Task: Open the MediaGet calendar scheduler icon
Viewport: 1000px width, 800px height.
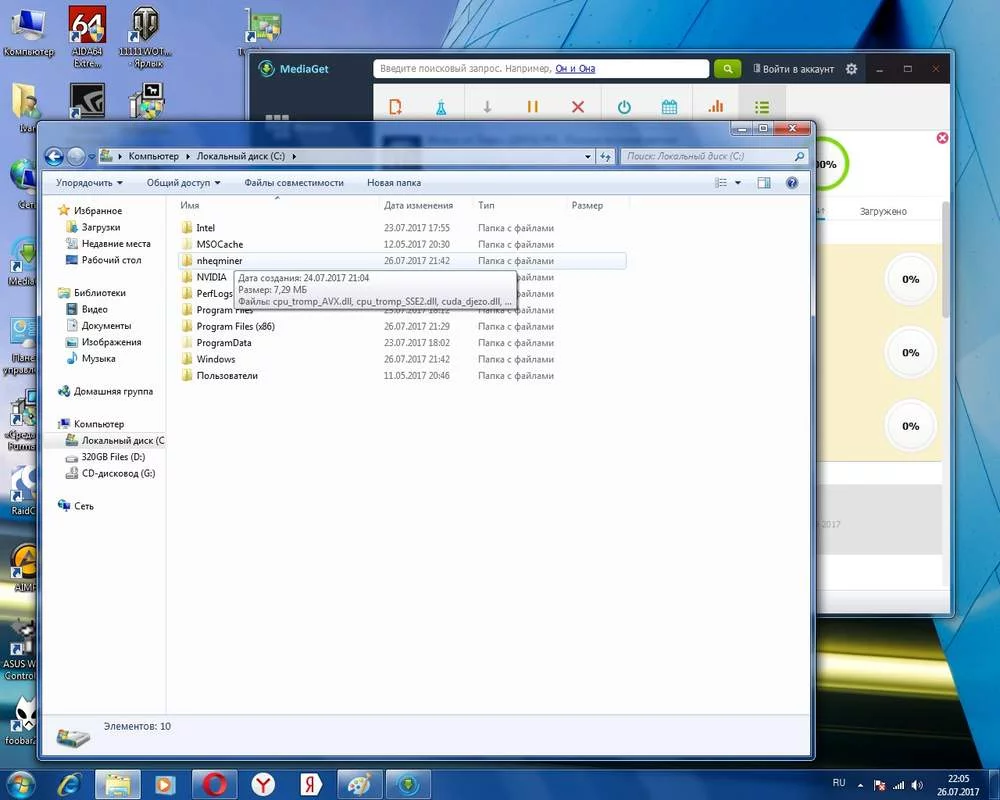Action: tap(670, 107)
